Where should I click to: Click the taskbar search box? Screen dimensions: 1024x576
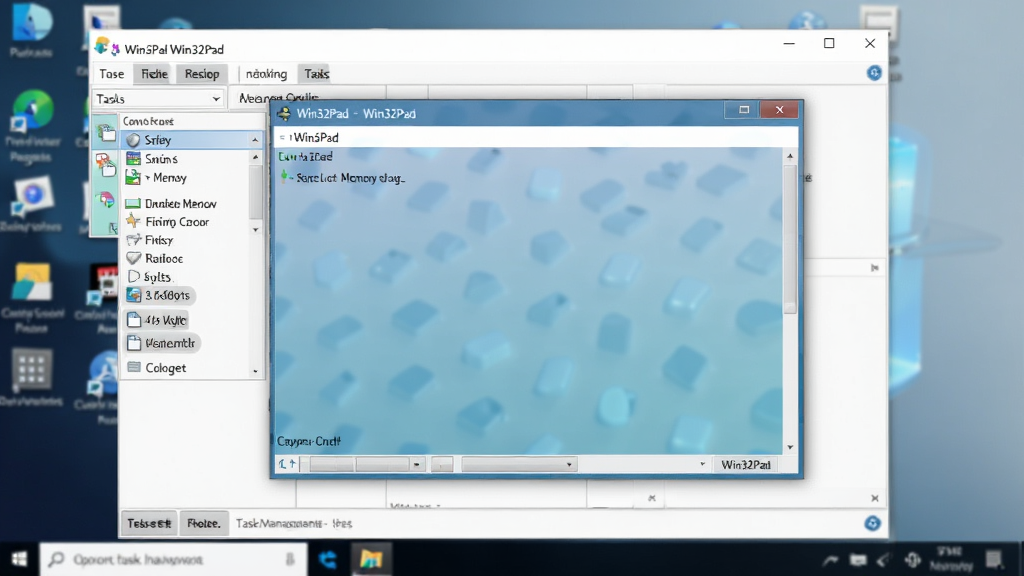point(173,559)
